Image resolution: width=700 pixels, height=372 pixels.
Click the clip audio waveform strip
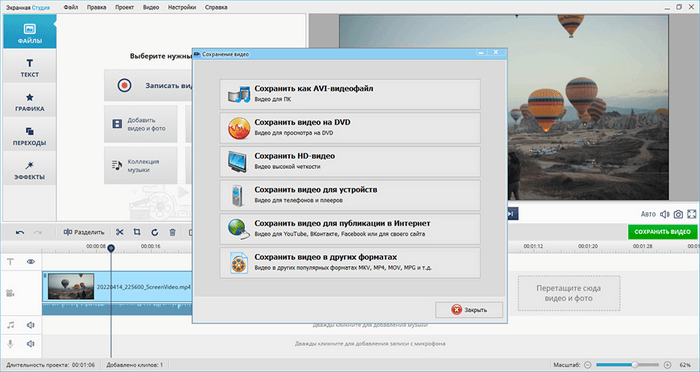(x=117, y=309)
